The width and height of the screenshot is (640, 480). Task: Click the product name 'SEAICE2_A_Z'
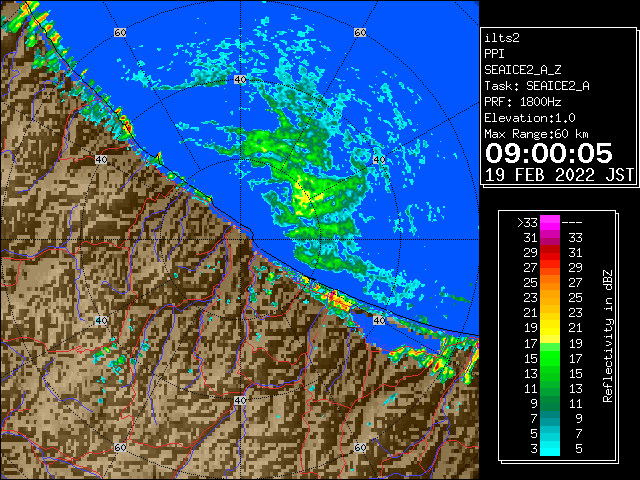coord(522,70)
